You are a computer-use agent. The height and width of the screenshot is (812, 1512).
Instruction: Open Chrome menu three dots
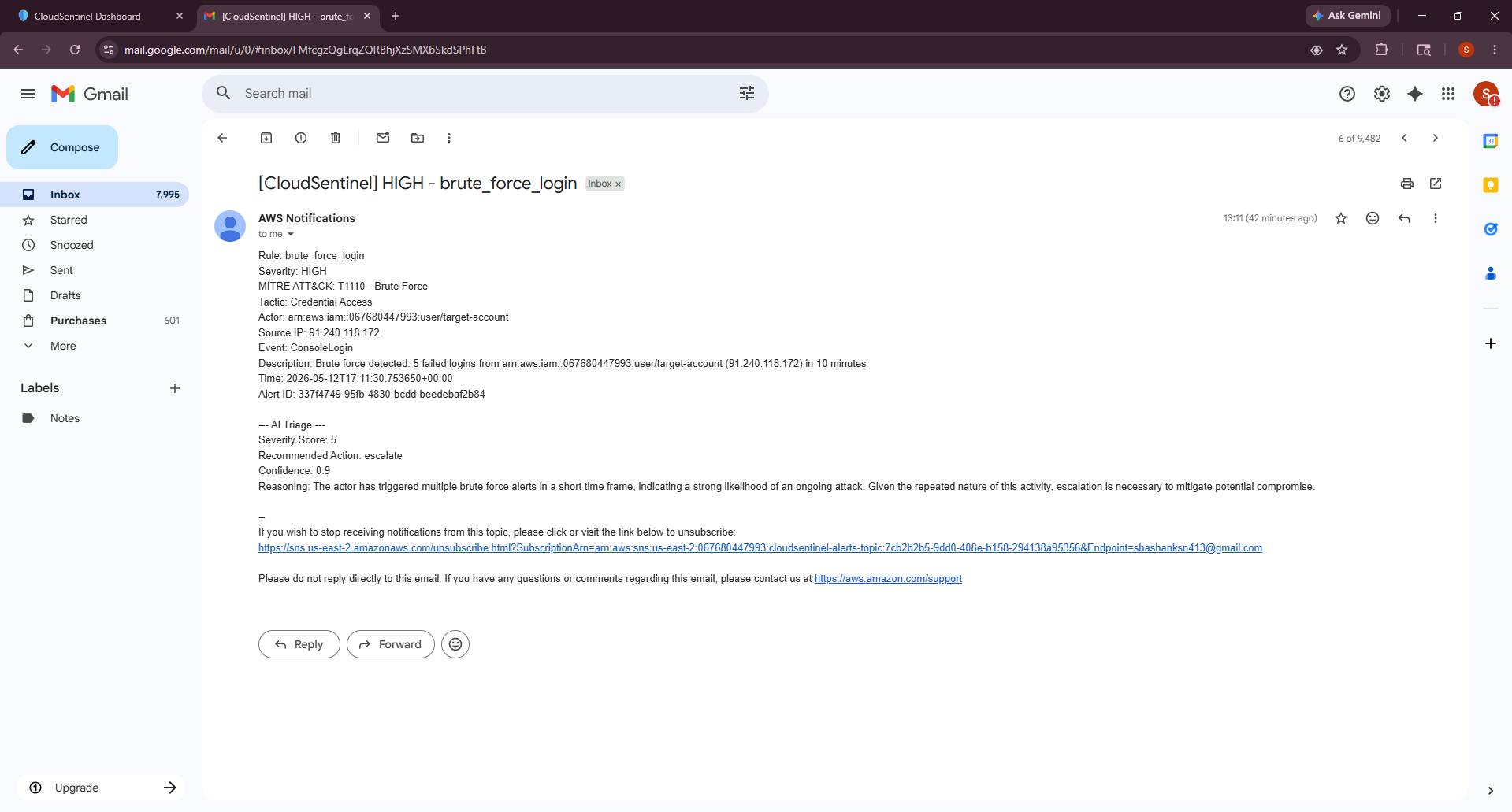(1495, 50)
